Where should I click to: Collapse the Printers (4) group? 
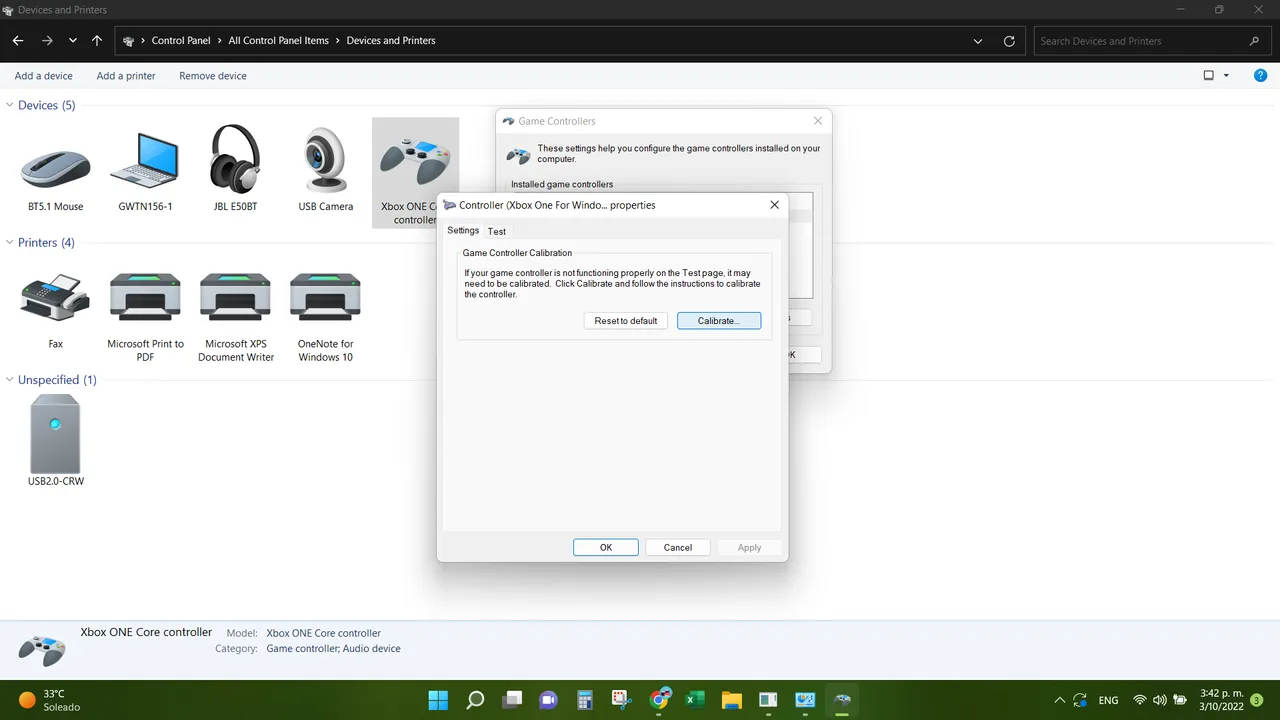(10, 243)
